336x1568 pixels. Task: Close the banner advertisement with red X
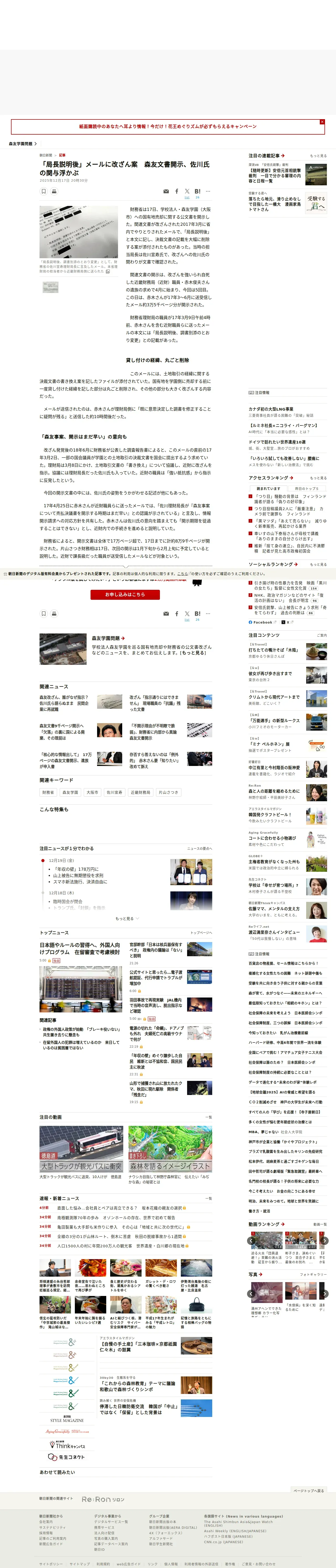point(322,122)
